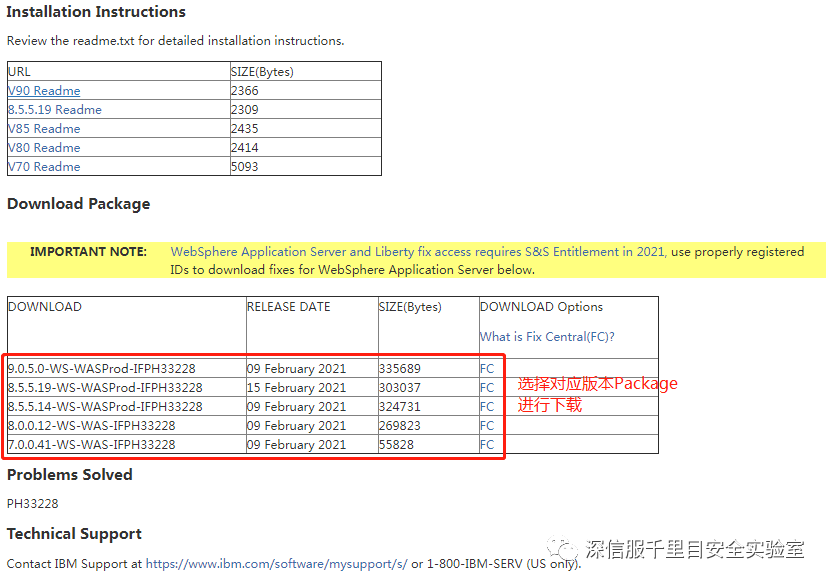Click the IMPORTANT NOTE label
831x585 pixels.
point(89,252)
